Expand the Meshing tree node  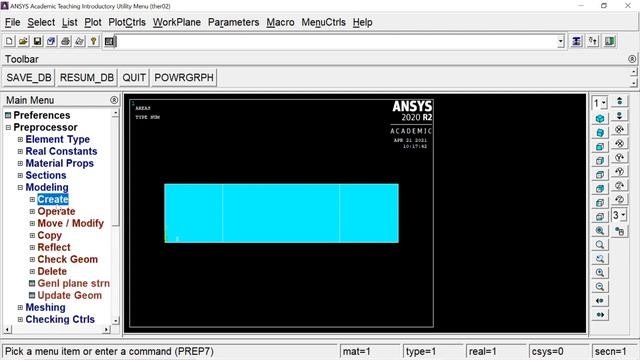point(20,307)
